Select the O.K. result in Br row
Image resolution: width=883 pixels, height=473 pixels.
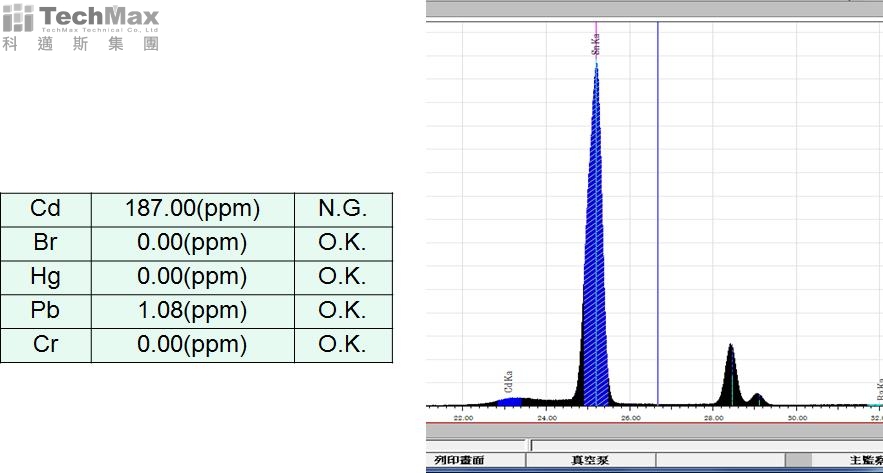(343, 243)
